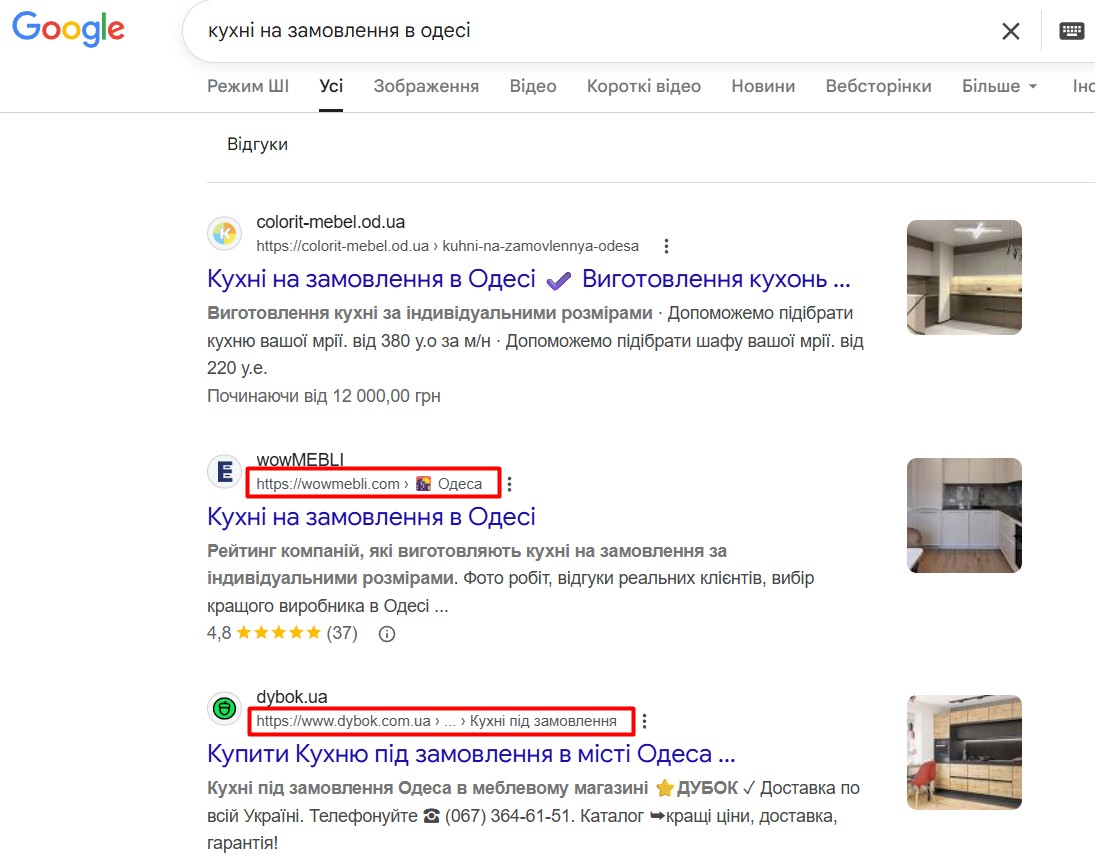Open the dybok.com.ua Кухні під замовлення breadcrumb
Viewport: 1095px width, 854px height.
[x=436, y=721]
